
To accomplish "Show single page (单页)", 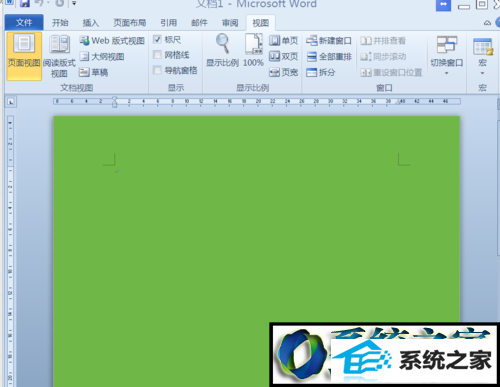I will pos(283,41).
